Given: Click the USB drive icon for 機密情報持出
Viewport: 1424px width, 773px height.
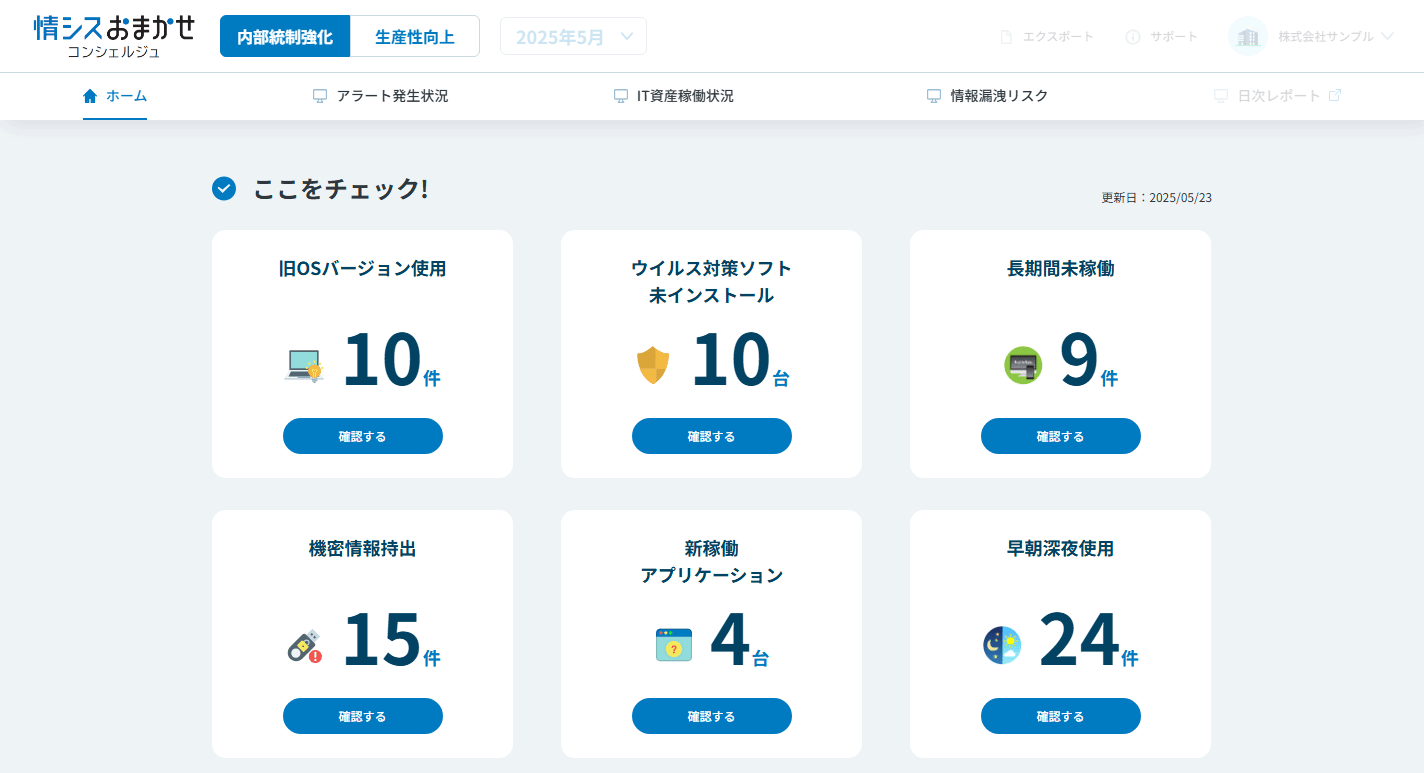Looking at the screenshot, I should pos(306,645).
